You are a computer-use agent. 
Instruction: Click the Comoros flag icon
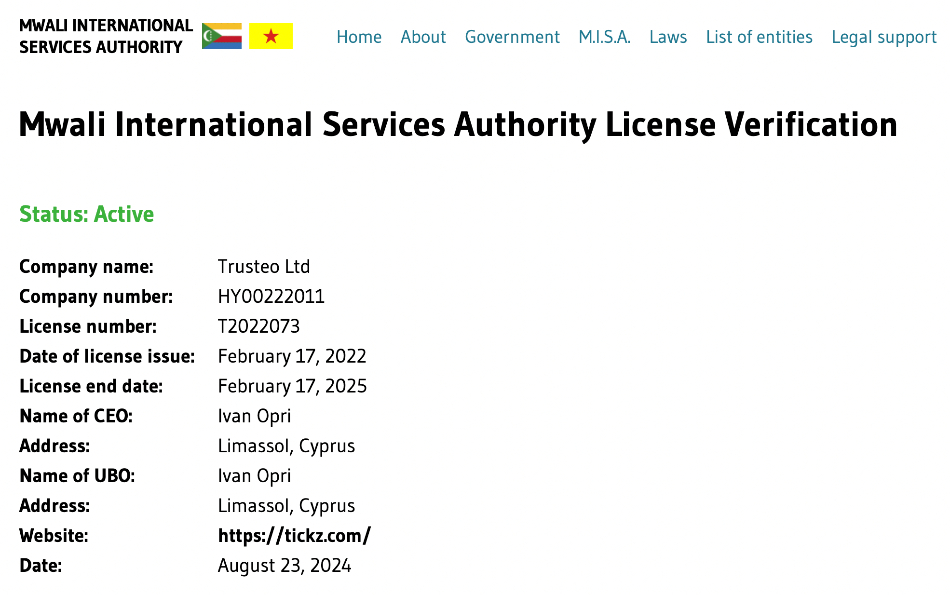pyautogui.click(x=222, y=36)
